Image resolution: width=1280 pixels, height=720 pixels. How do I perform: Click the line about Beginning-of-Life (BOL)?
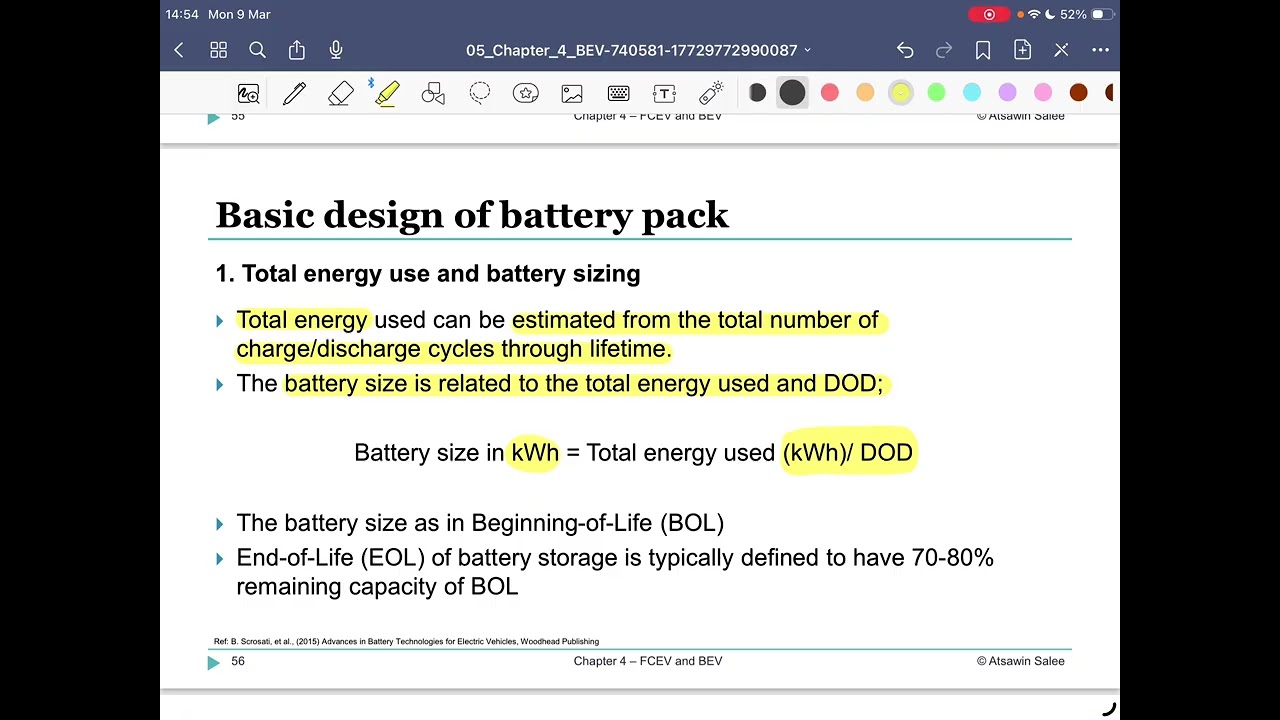point(480,523)
